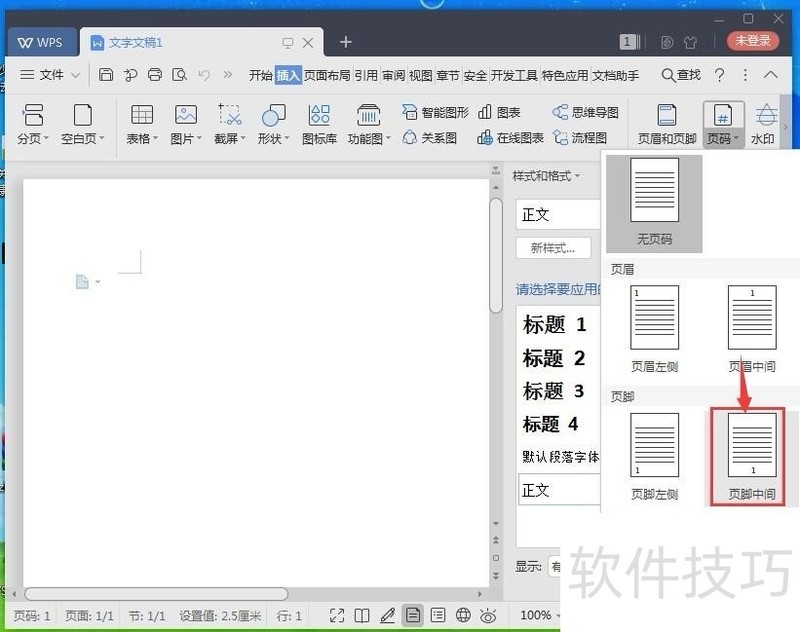Select the Screenshot (截屏) tool
The image size is (800, 632).
pyautogui.click(x=230, y=124)
